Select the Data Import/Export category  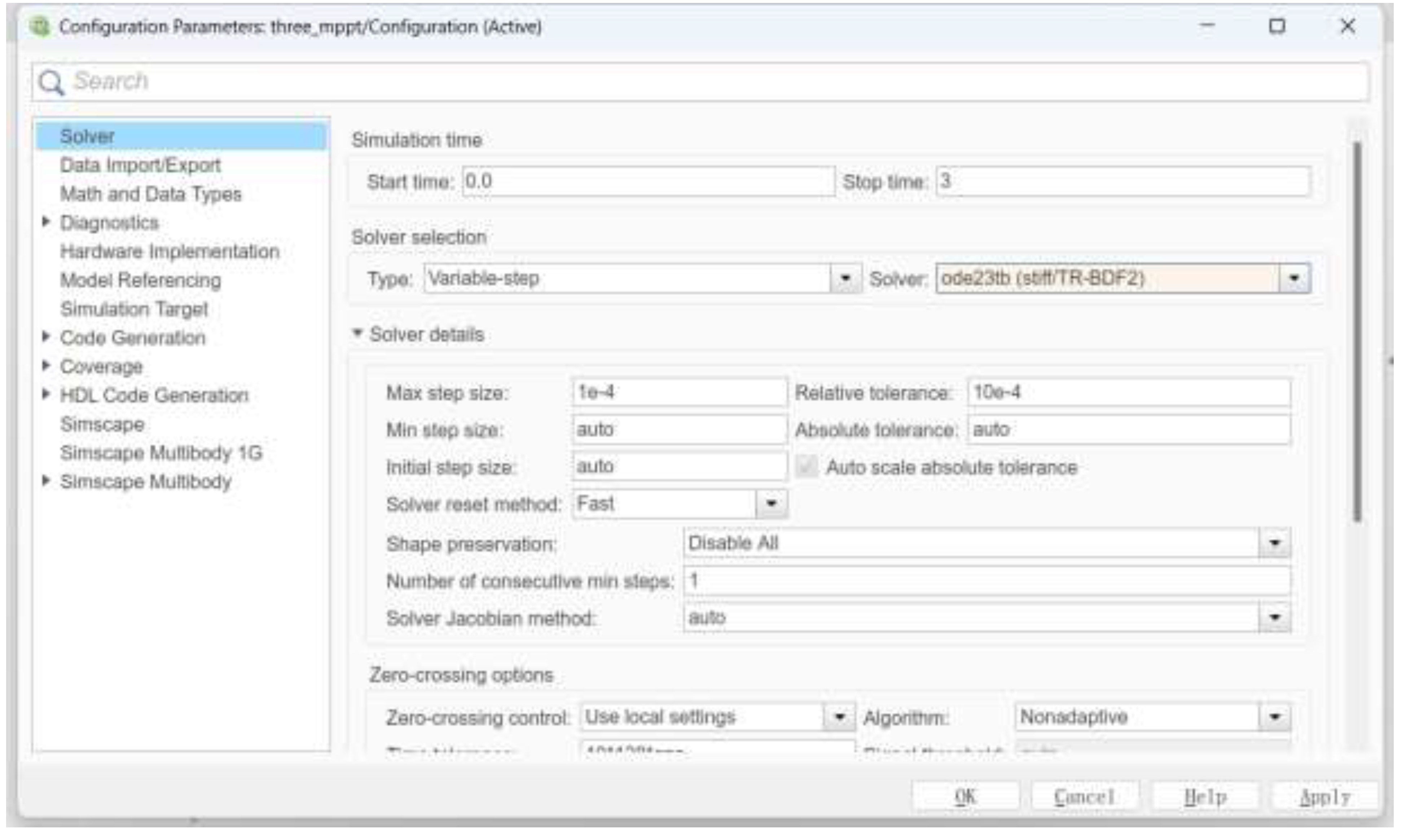141,166
